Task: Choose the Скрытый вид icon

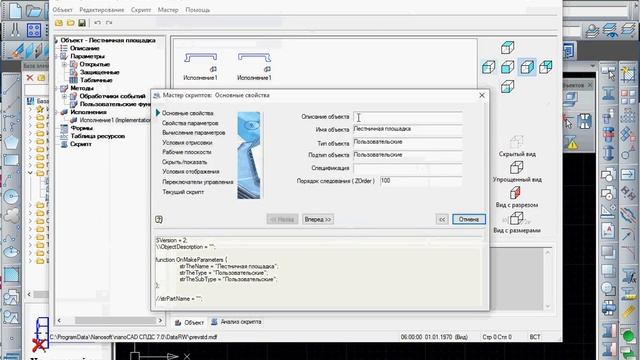Action: coord(517,142)
